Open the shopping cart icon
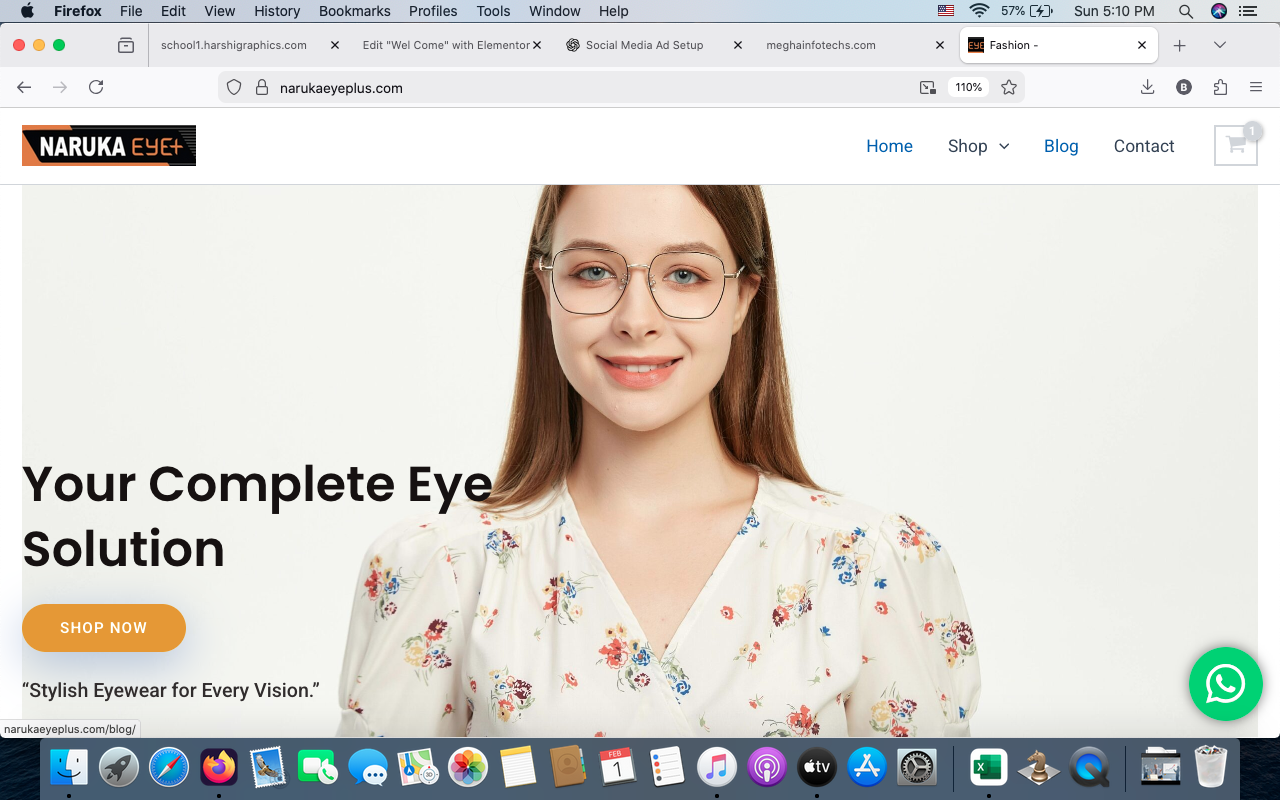 (x=1235, y=146)
